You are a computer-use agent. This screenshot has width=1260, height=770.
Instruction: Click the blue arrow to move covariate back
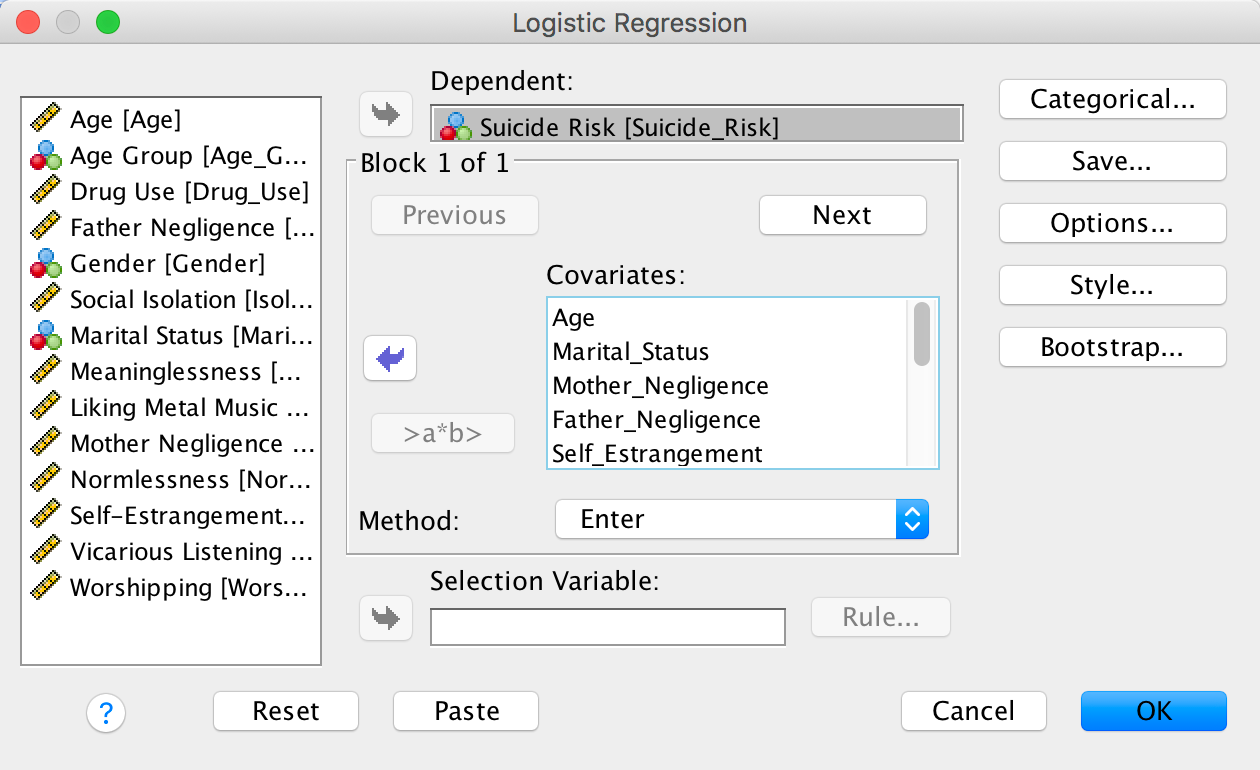tap(389, 358)
